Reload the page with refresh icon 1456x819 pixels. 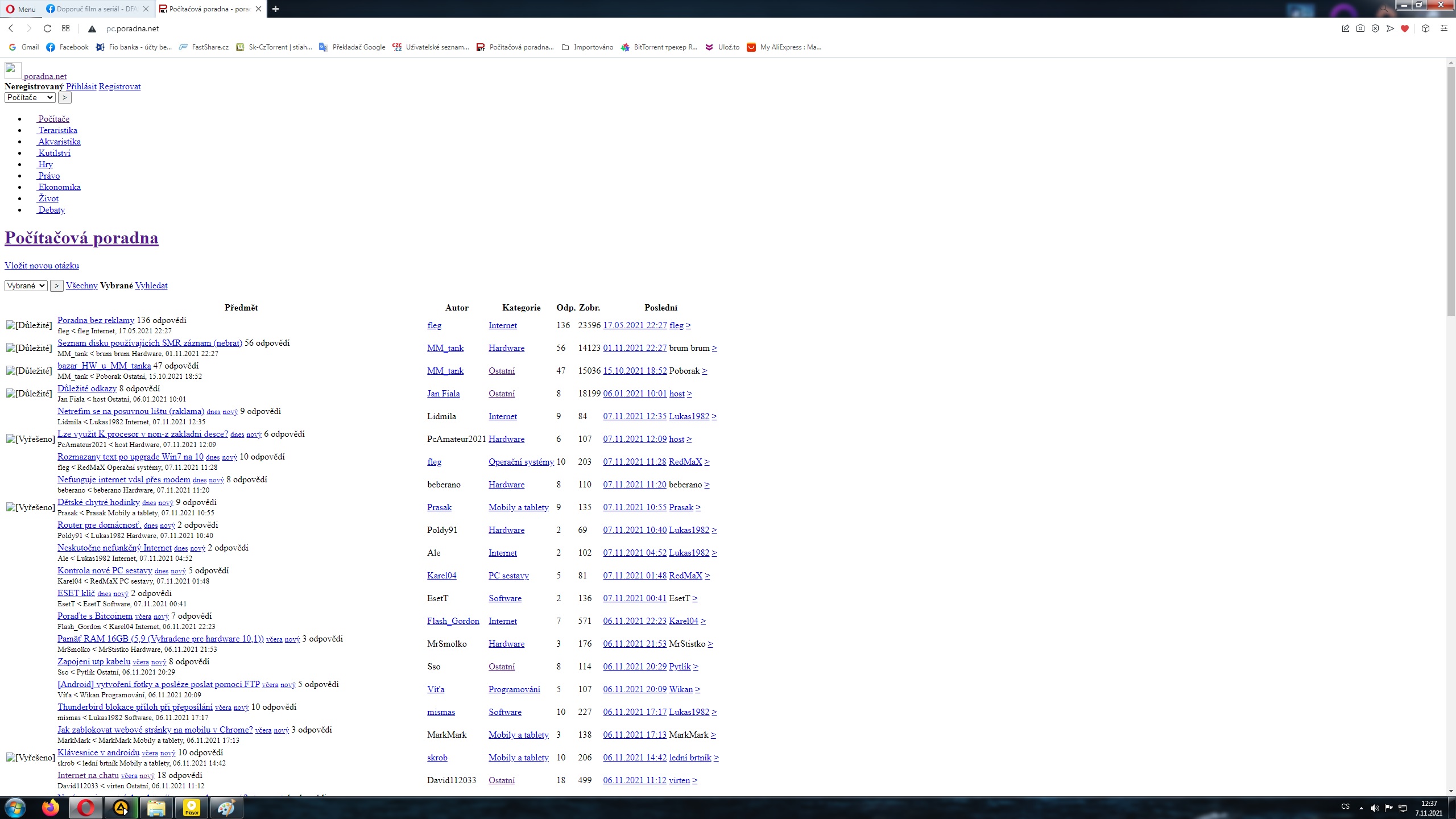(47, 28)
